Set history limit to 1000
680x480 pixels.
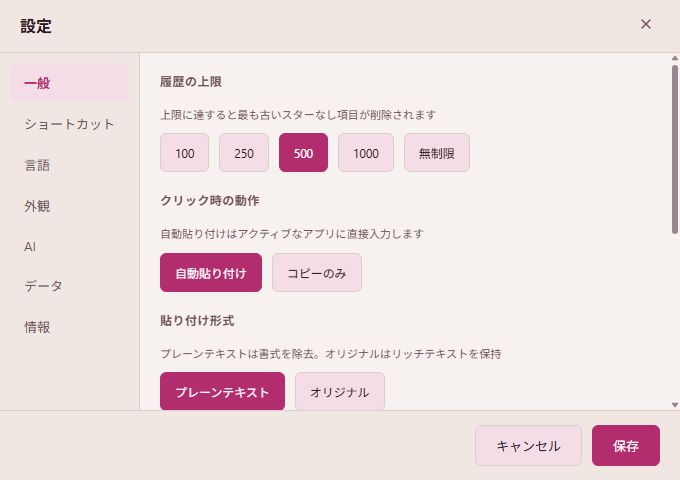[366, 153]
